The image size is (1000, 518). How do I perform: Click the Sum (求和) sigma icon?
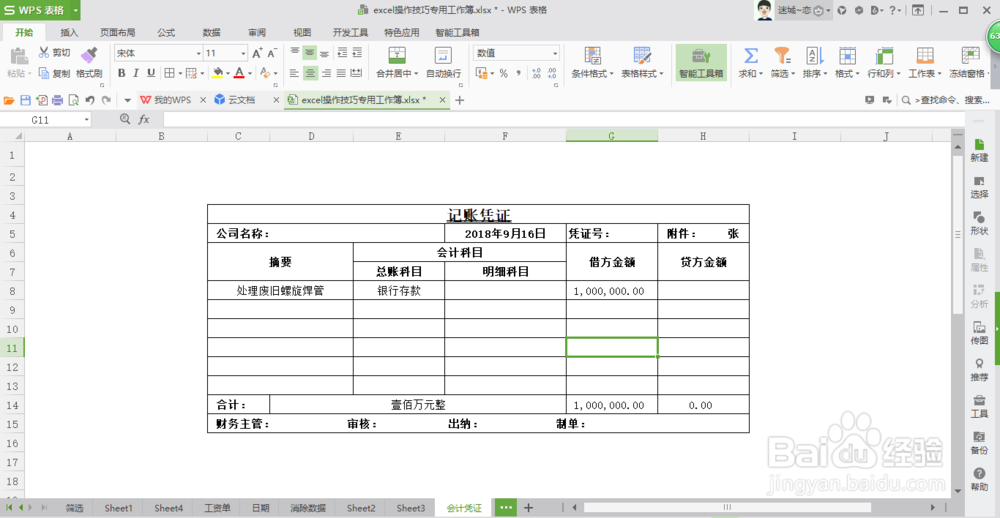click(751, 55)
